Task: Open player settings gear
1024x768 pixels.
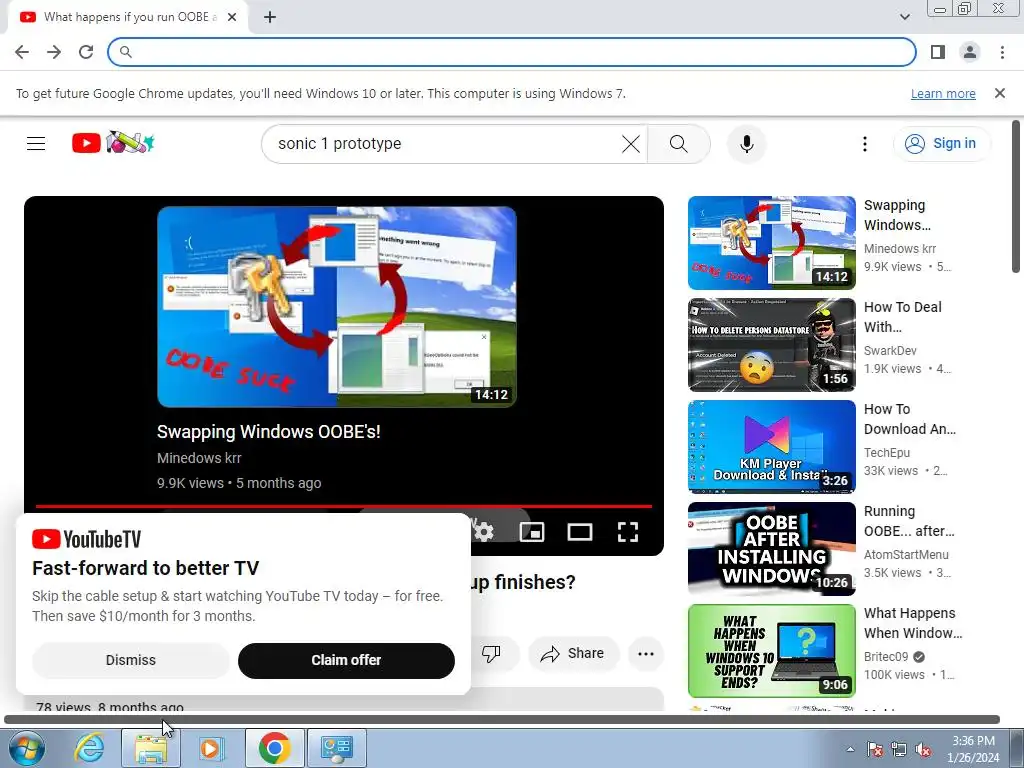Action: (x=483, y=532)
